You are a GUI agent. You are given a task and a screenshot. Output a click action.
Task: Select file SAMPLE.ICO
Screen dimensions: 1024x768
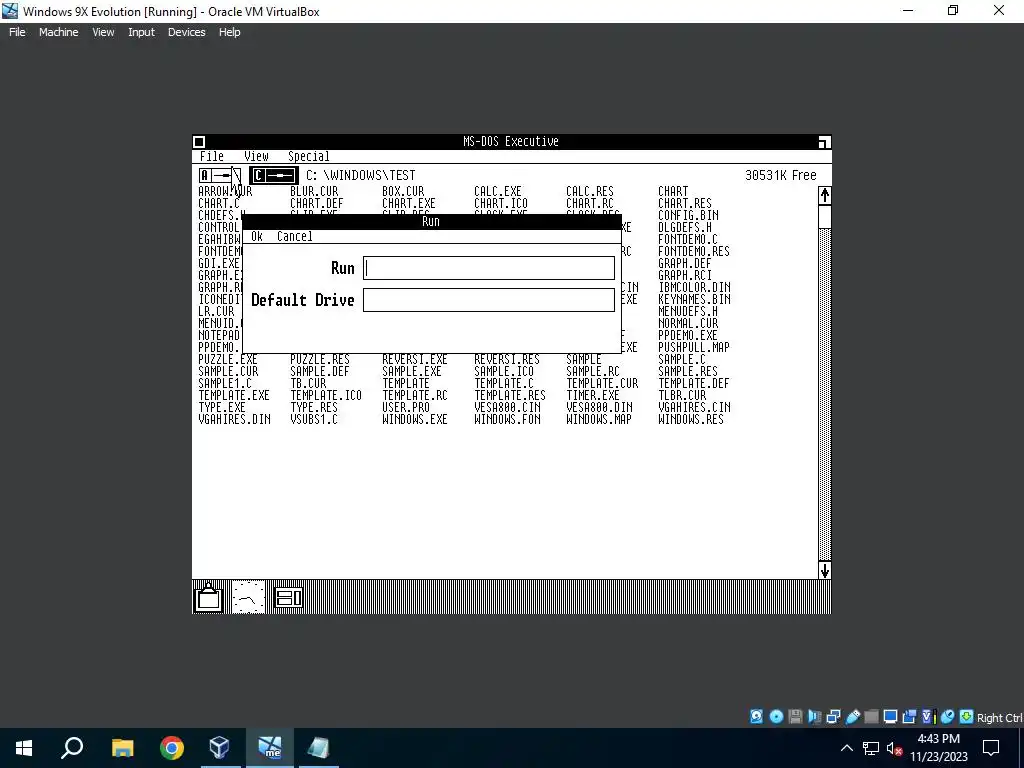[504, 372]
